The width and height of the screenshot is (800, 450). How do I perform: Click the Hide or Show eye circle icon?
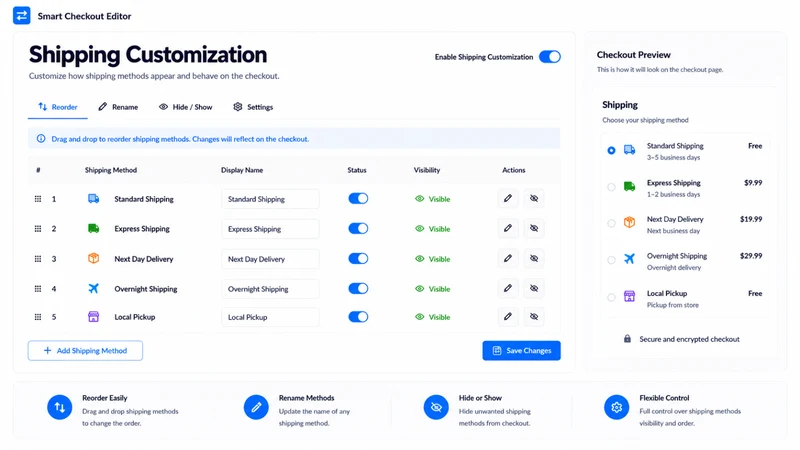(x=436, y=407)
